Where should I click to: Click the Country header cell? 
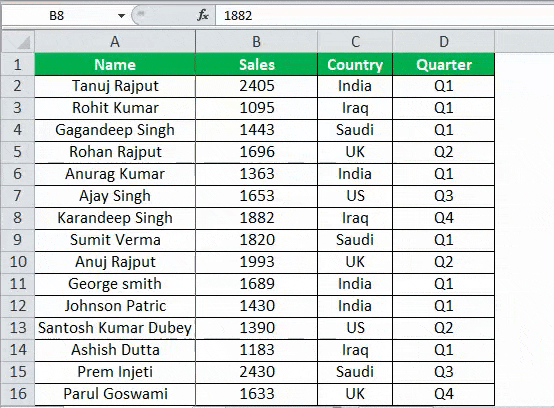click(355, 65)
